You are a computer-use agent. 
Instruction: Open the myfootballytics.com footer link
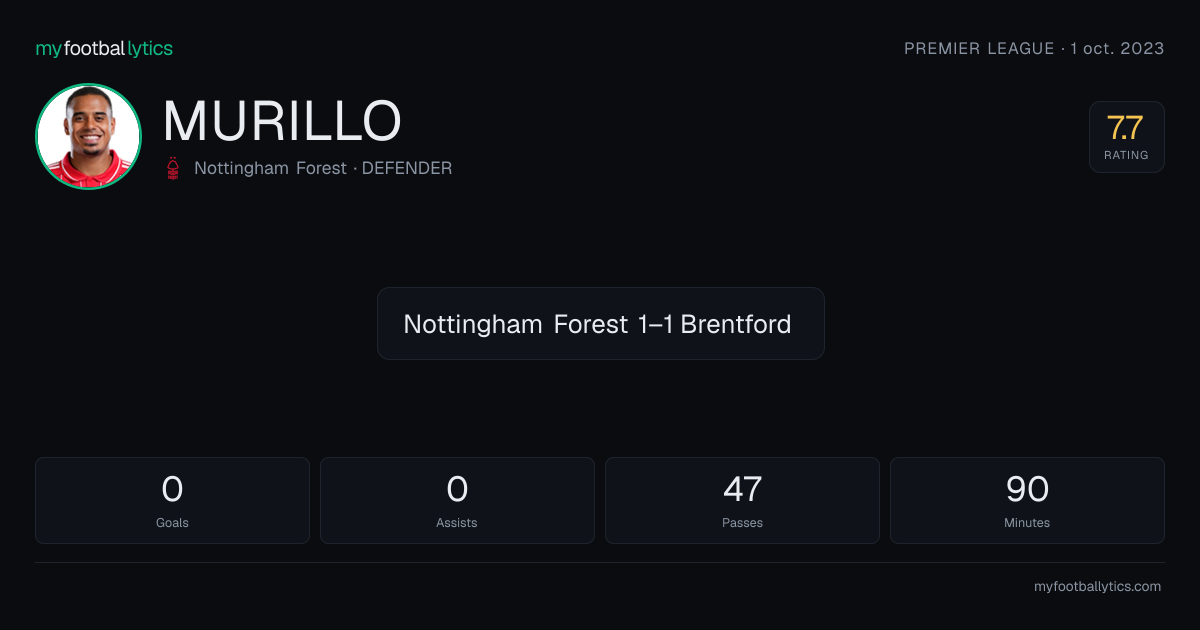point(1097,587)
